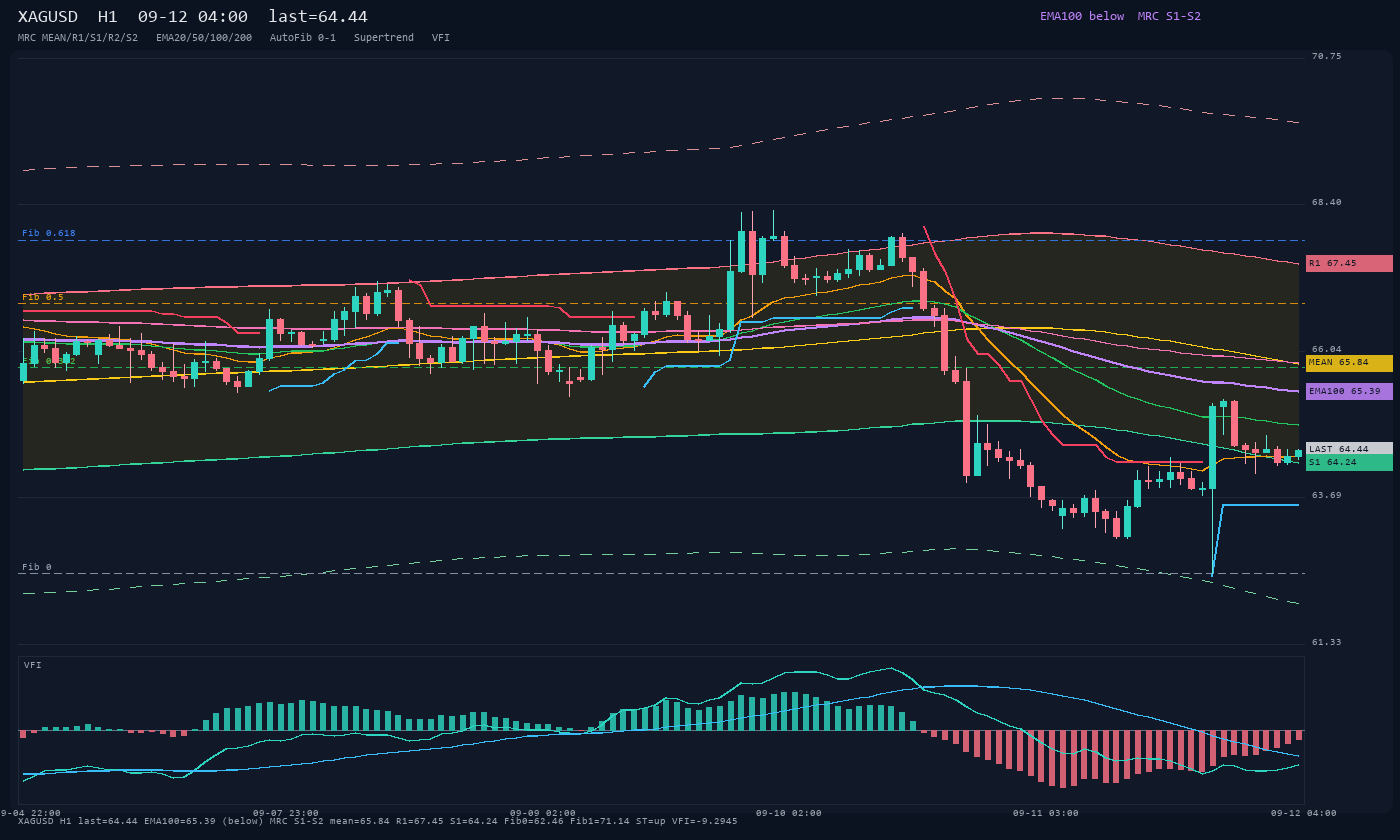Image resolution: width=1400 pixels, height=840 pixels.
Task: Click the 68.40 price axis label
Action: (1327, 202)
